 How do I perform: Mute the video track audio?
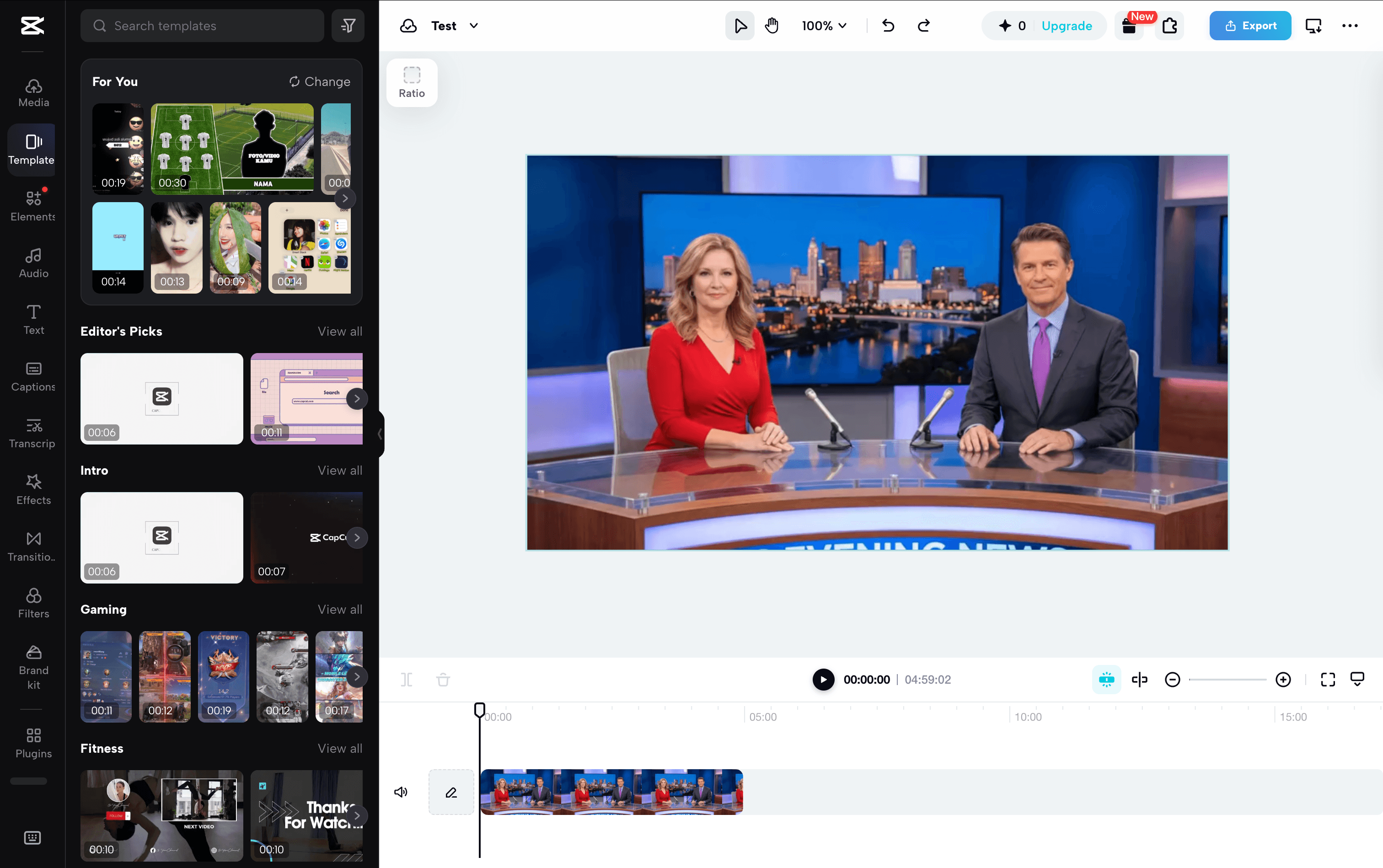pos(401,792)
